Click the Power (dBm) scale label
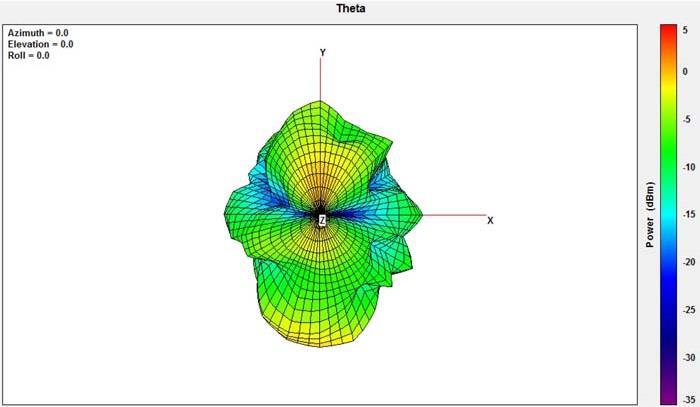The height and width of the screenshot is (407, 700). point(649,215)
